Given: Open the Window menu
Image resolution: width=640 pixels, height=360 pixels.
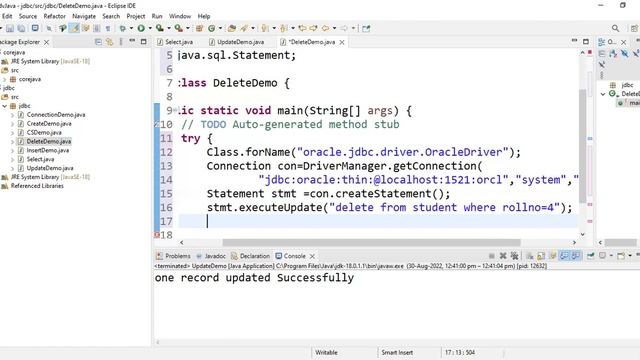Looking at the screenshot, I should pyautogui.click(x=180, y=16).
